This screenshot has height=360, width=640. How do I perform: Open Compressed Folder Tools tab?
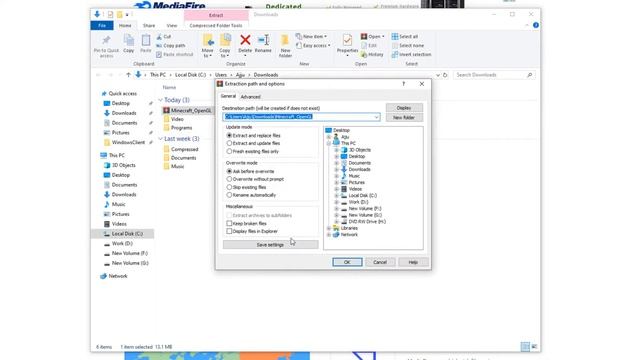(x=216, y=25)
